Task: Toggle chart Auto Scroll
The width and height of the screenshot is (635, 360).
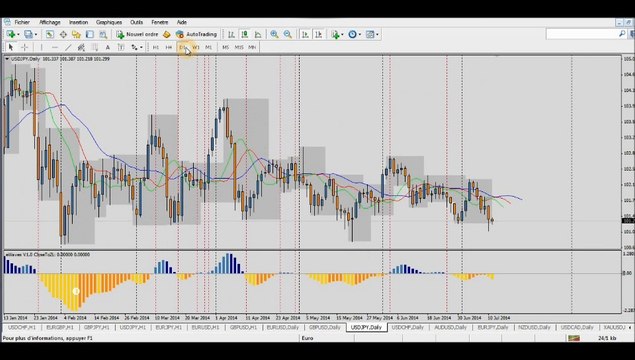Action: click(305, 34)
